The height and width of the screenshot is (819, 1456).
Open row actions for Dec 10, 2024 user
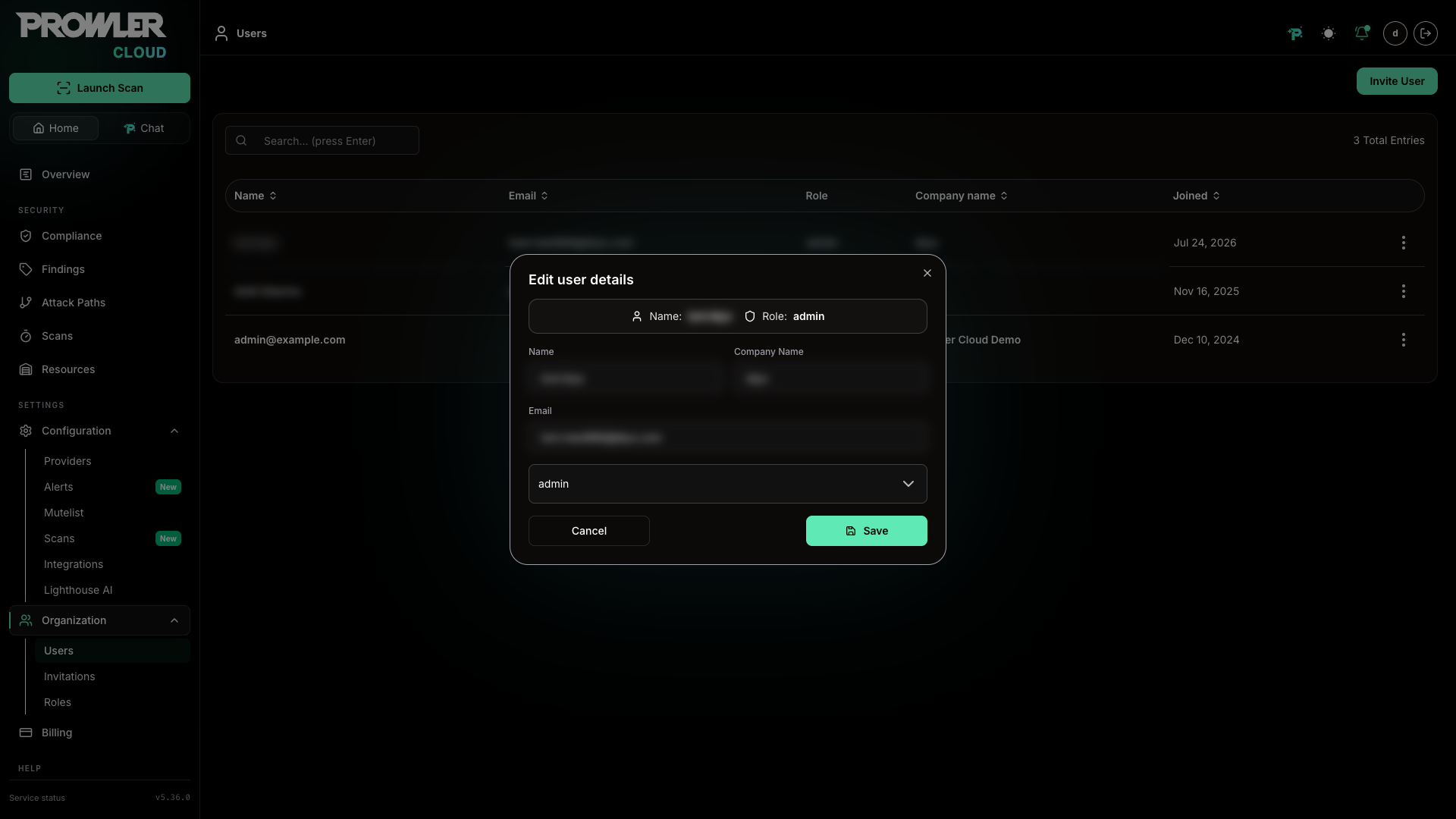pyautogui.click(x=1404, y=340)
